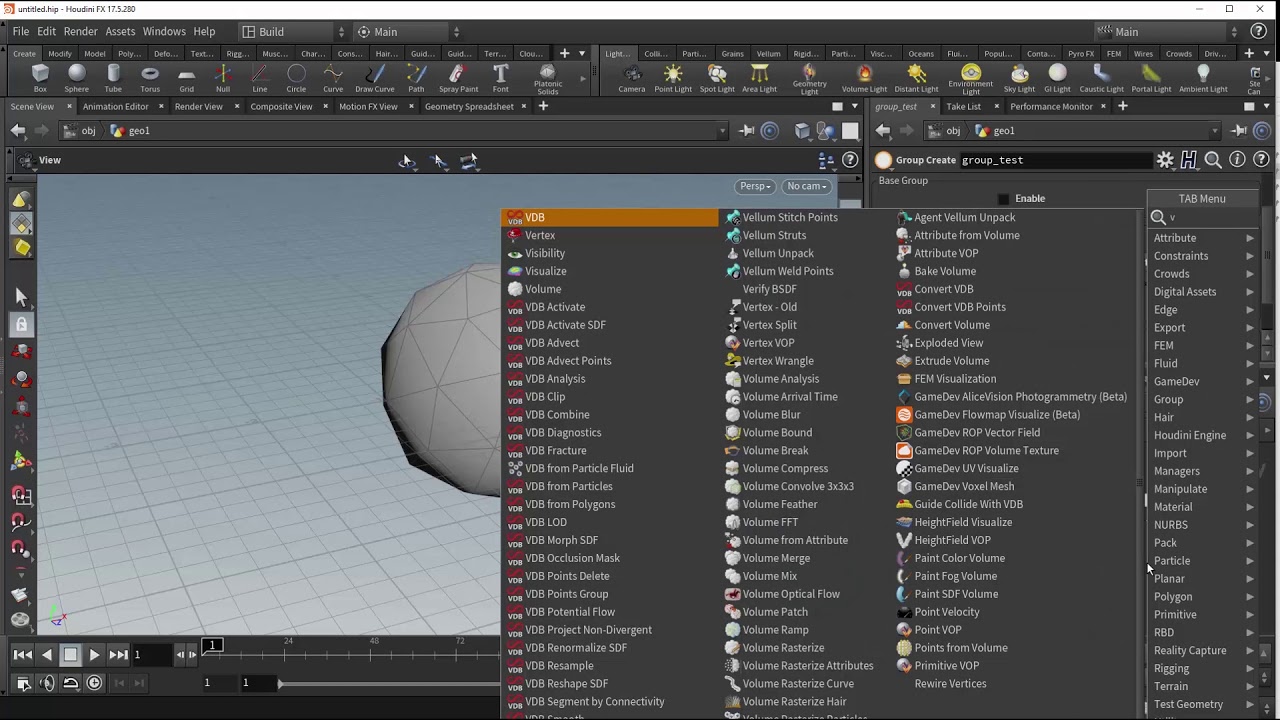The image size is (1280, 720).
Task: Click the Draw Curve tool
Action: (x=374, y=76)
